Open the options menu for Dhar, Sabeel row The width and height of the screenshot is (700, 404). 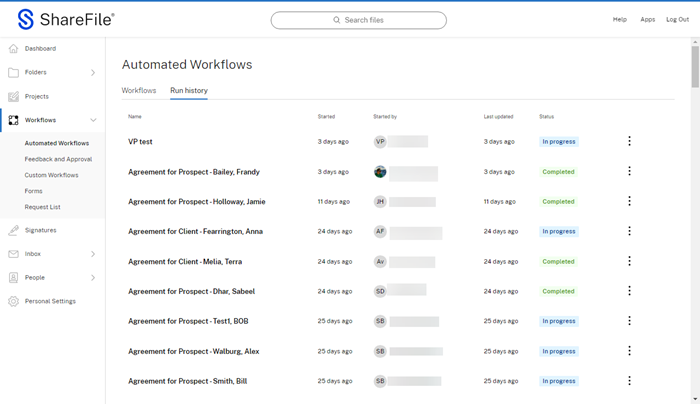[629, 291]
